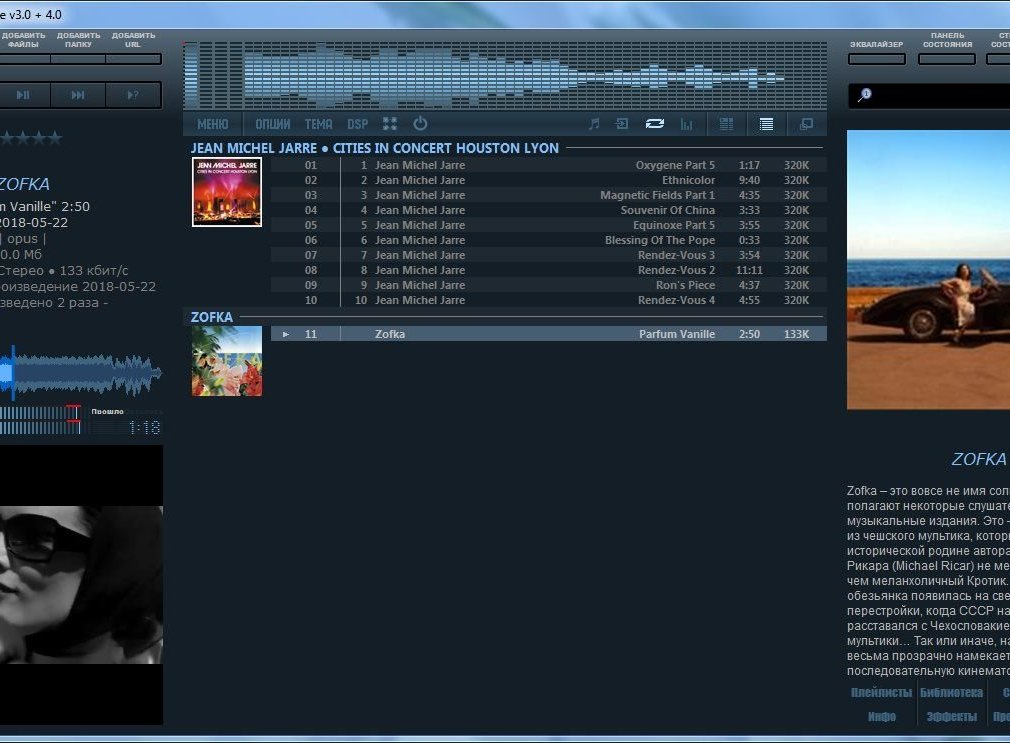Select the track Rendez-Vous 3
1010x743 pixels.
(549, 255)
